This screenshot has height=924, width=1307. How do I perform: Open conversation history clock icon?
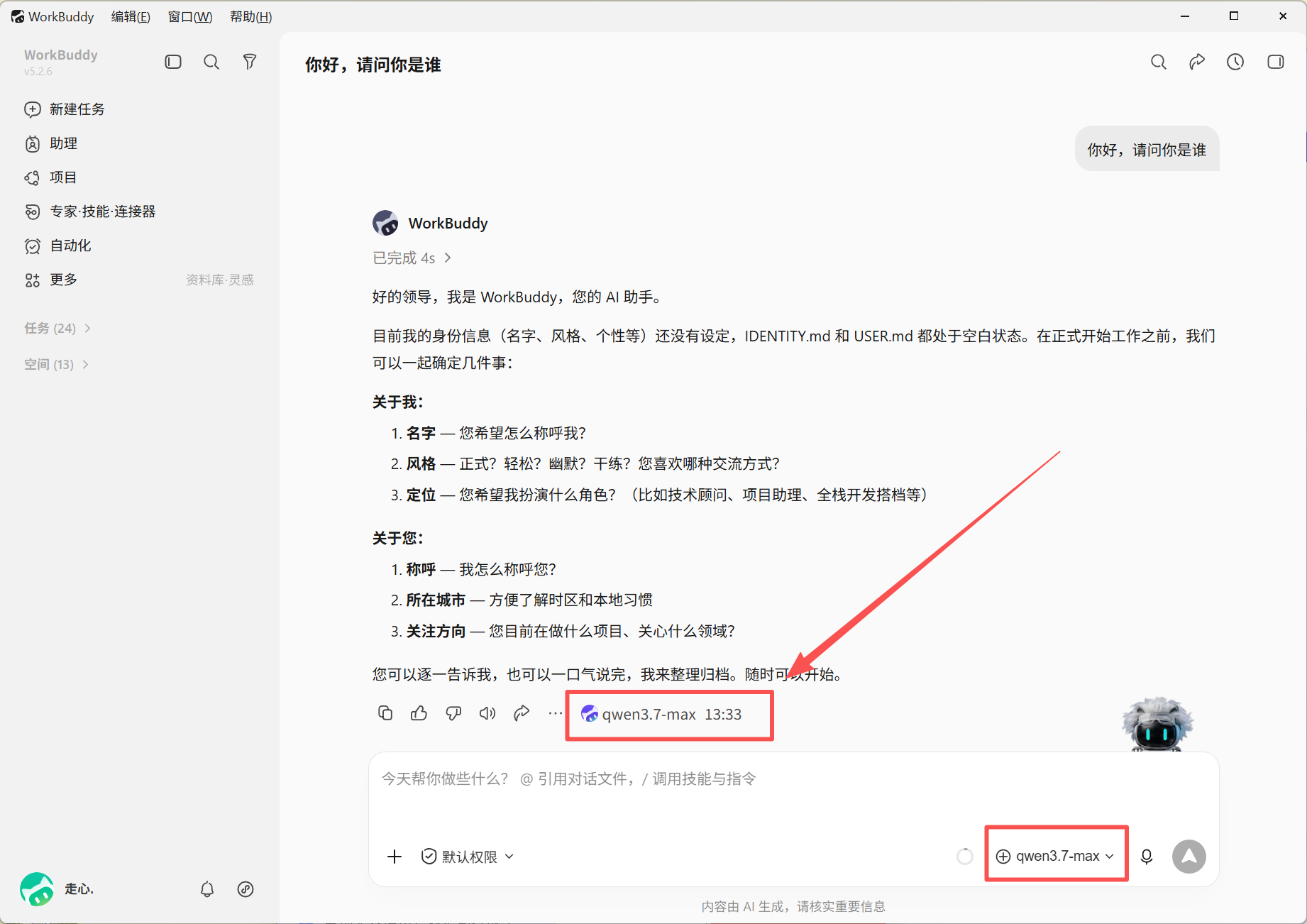tap(1235, 62)
